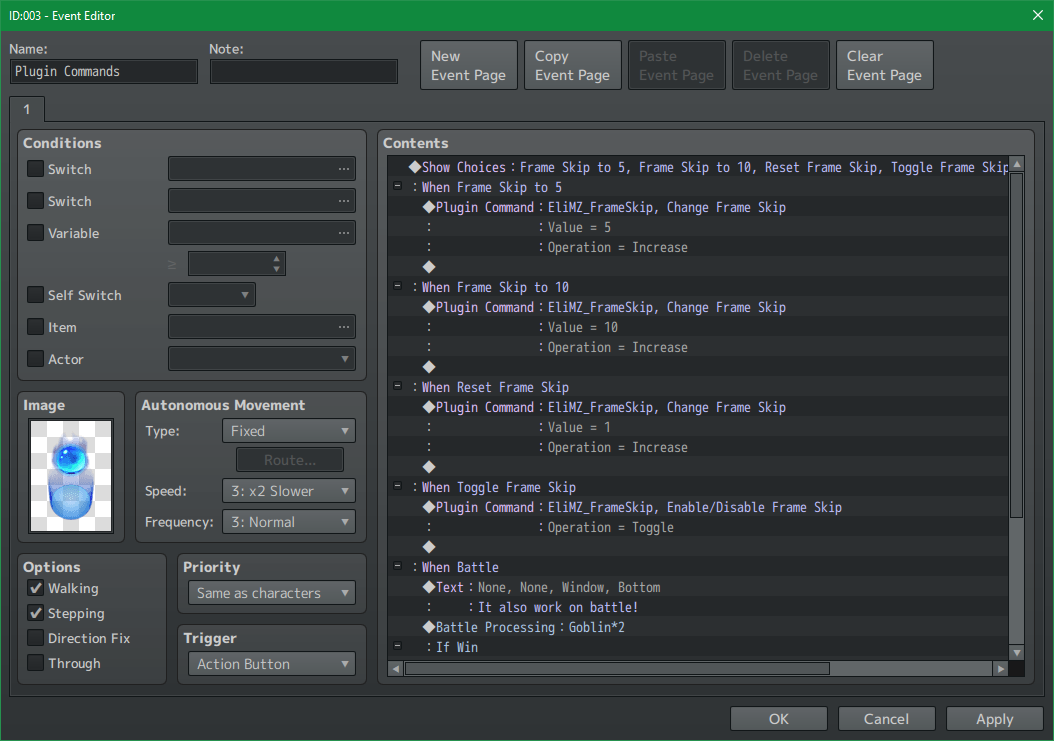Select empty diamond line after Frame Skip to 5
1054x741 pixels.
(x=698, y=267)
